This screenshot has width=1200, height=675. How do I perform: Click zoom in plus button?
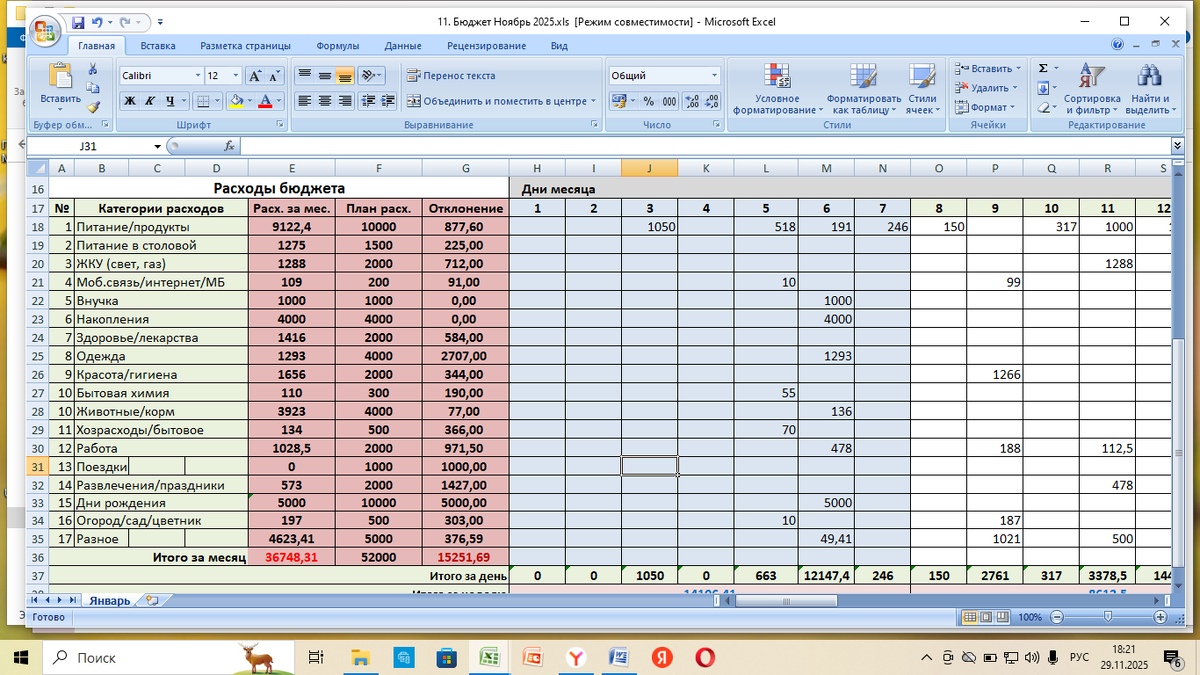tap(1160, 617)
